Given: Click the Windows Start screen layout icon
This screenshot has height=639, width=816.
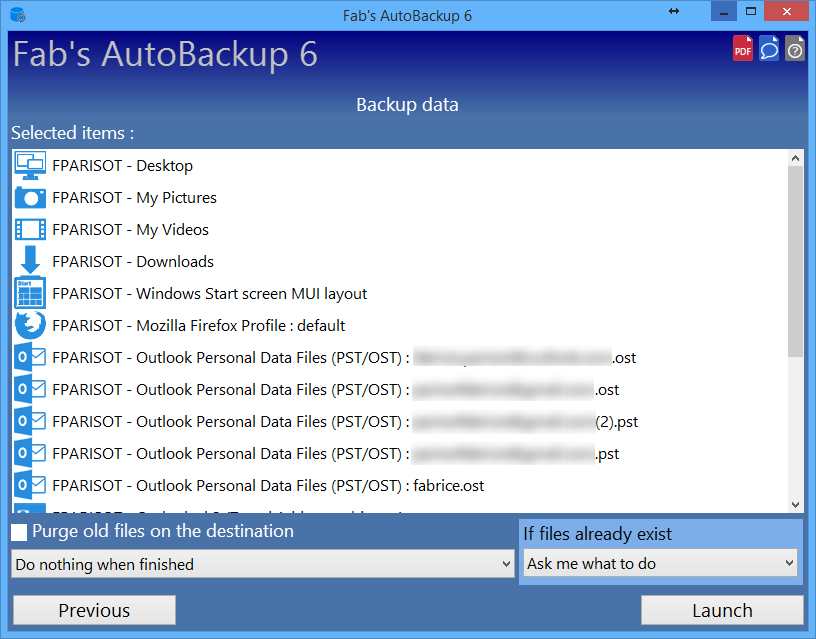Looking at the screenshot, I should tap(30, 293).
